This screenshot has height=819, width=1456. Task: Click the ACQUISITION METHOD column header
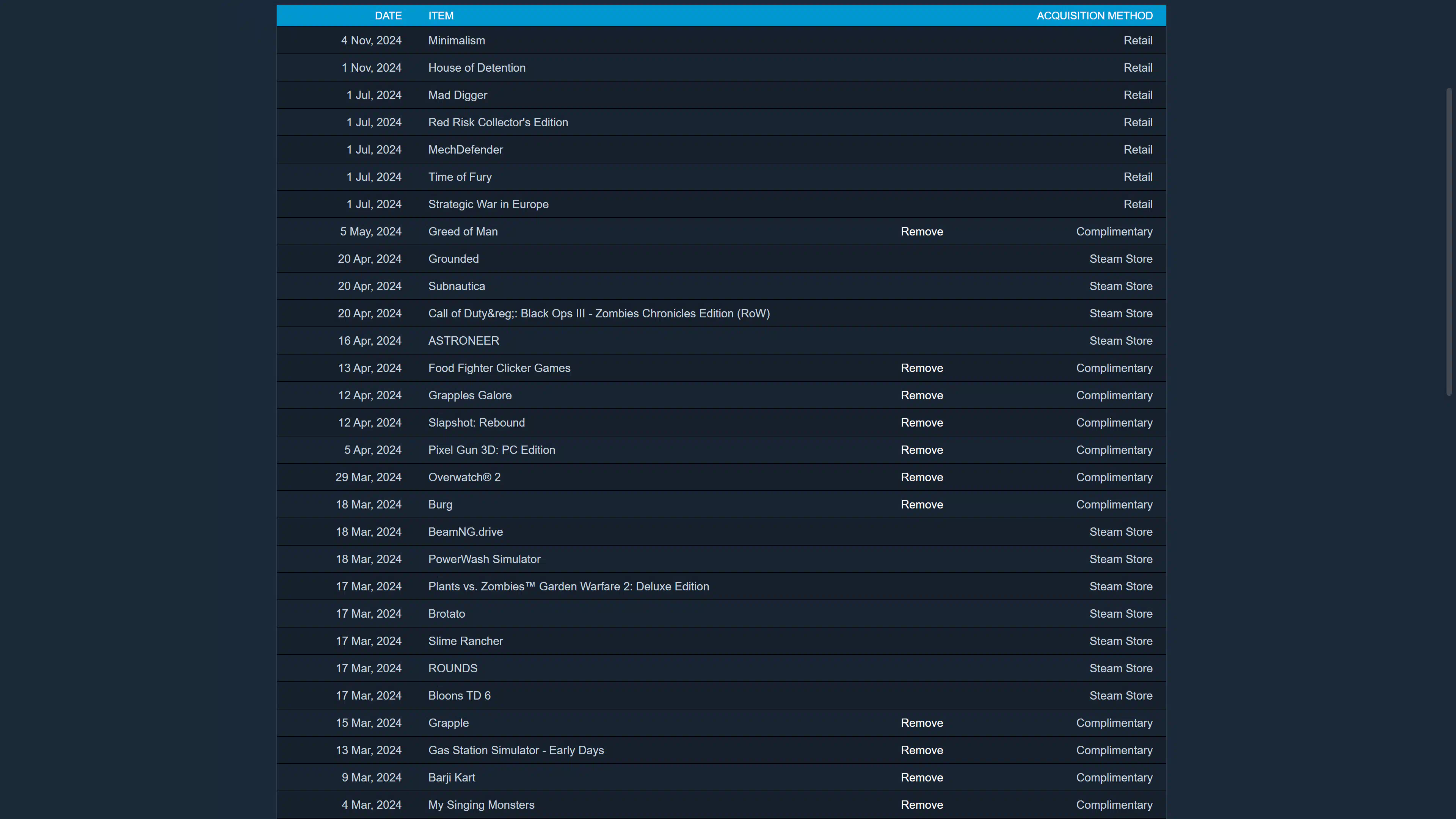(x=1094, y=16)
